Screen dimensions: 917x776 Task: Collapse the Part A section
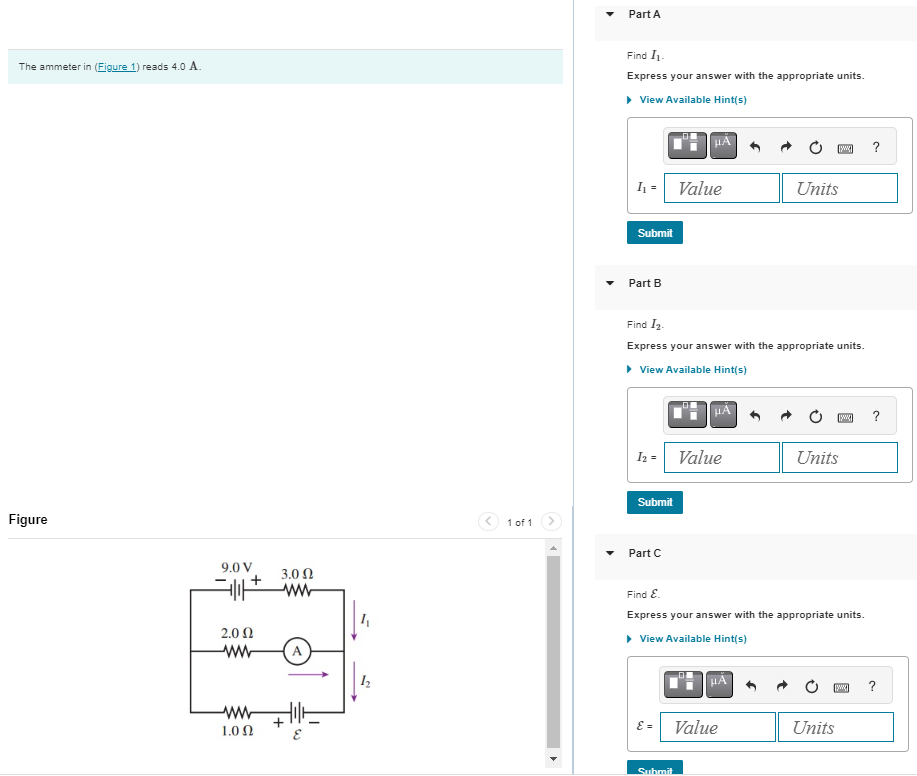pos(609,14)
